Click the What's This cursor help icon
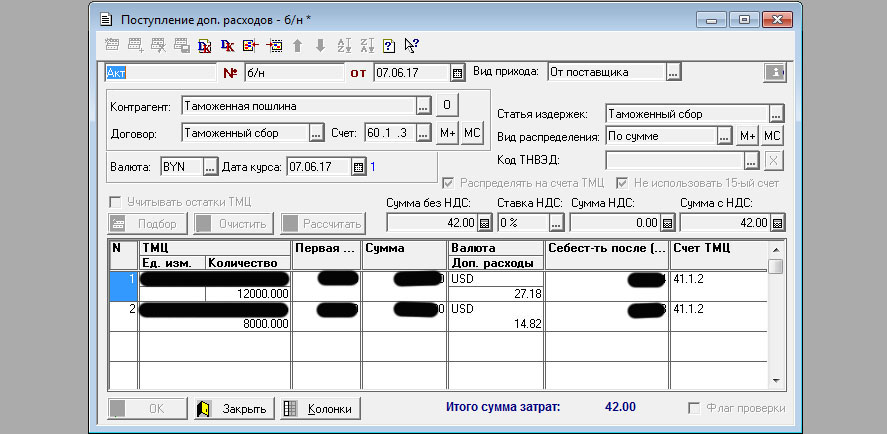Image resolution: width=887 pixels, height=434 pixels. [411, 45]
